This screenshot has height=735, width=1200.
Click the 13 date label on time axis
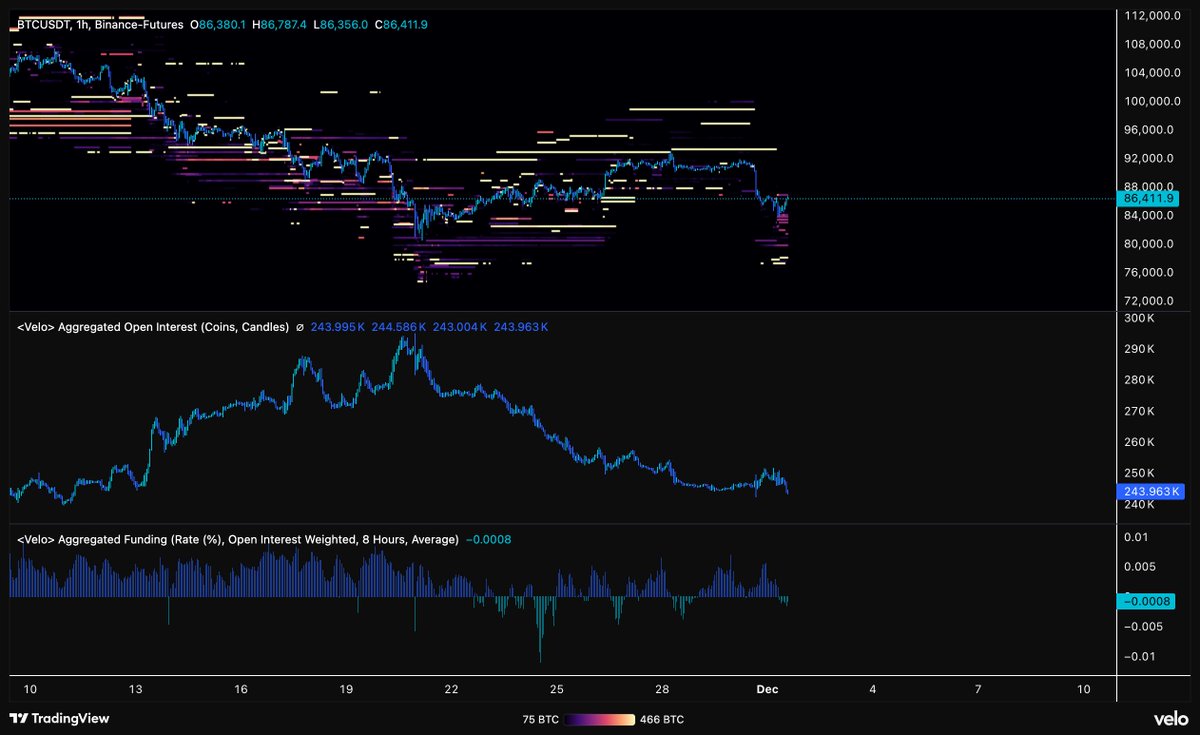pyautogui.click(x=135, y=689)
